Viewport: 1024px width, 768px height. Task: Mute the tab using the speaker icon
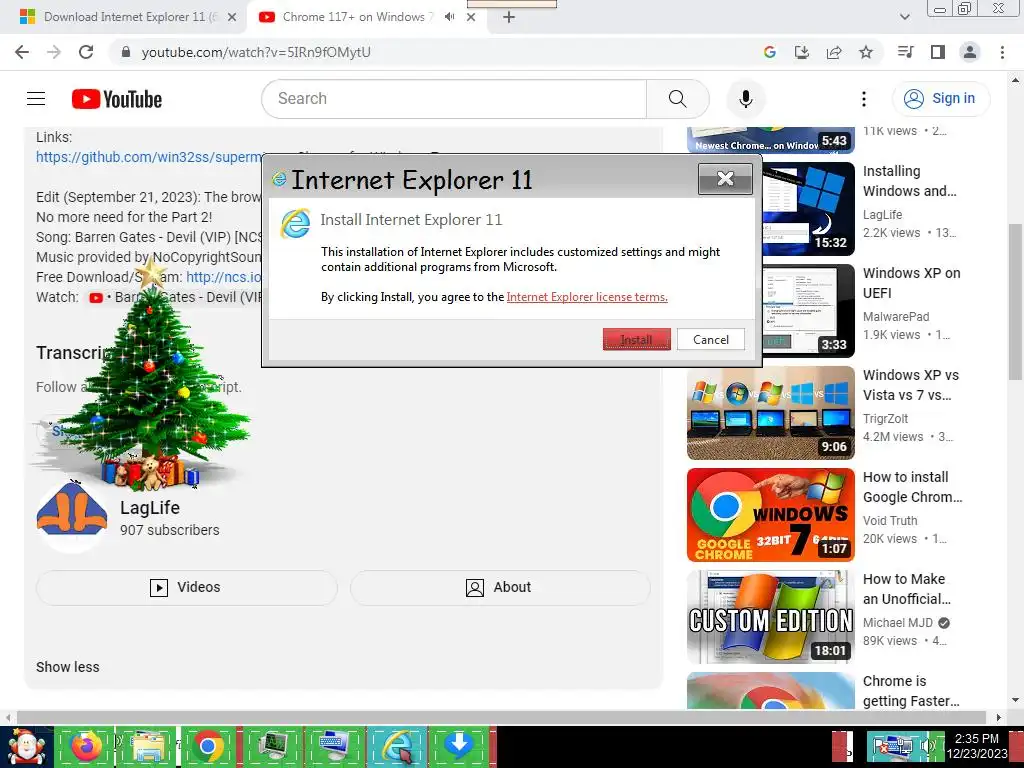(449, 17)
